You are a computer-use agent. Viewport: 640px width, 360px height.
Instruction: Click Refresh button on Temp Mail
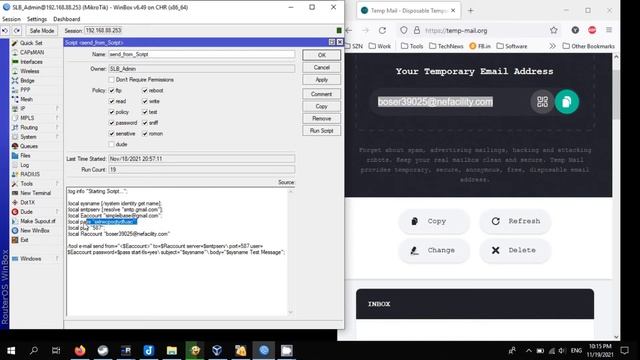516,221
